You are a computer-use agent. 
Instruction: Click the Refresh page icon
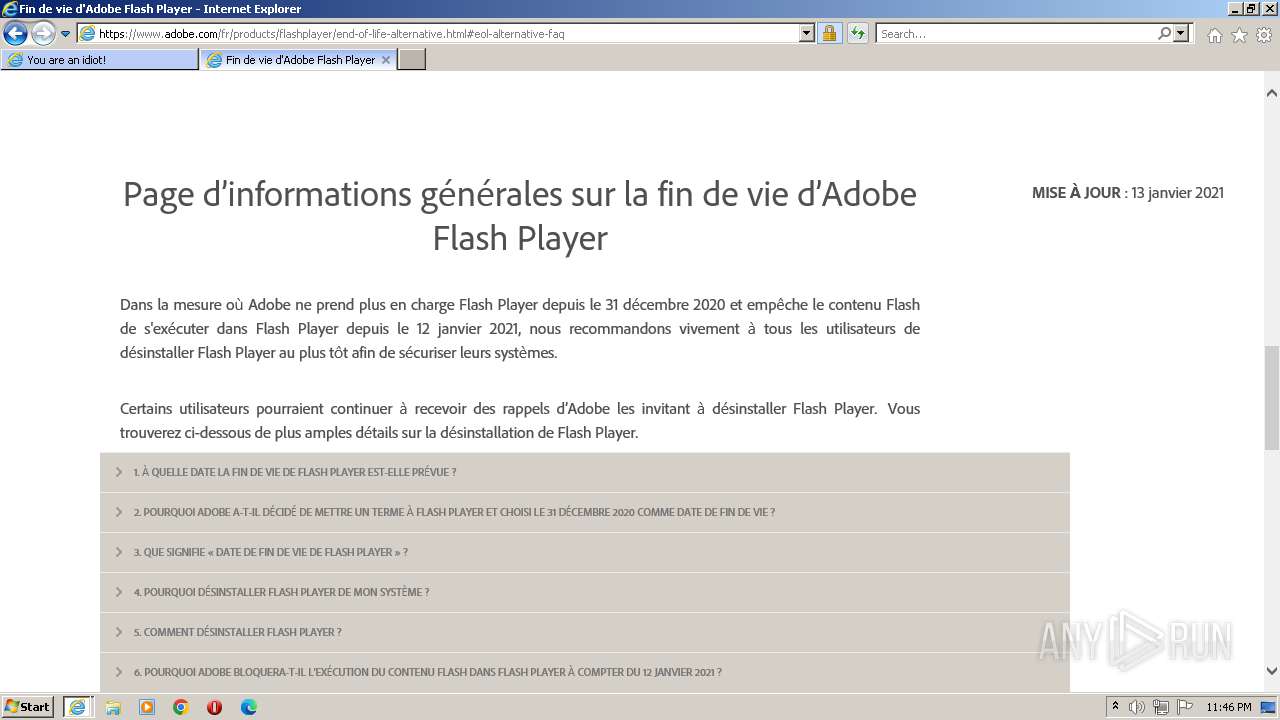pyautogui.click(x=857, y=33)
